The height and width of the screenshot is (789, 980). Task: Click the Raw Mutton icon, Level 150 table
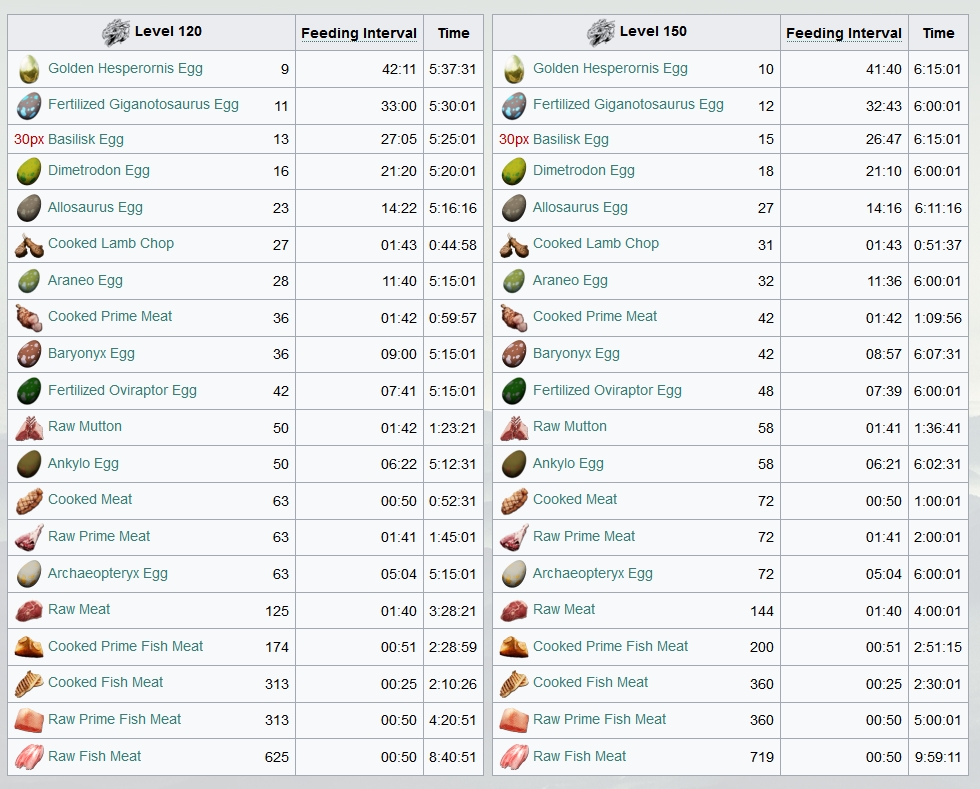coord(514,428)
